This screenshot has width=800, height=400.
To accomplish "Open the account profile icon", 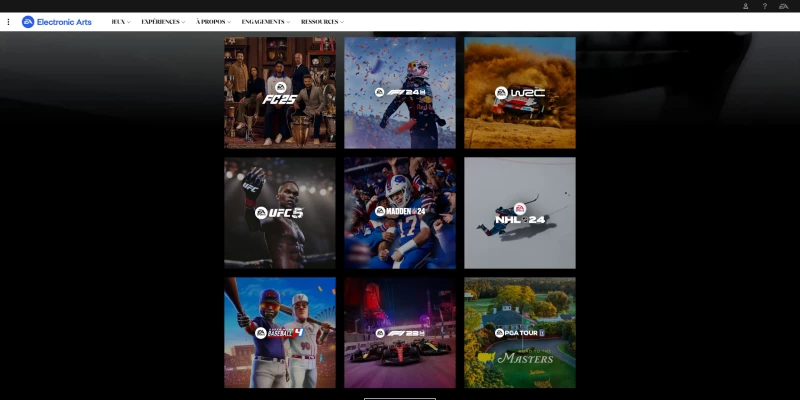I will coord(745,6).
